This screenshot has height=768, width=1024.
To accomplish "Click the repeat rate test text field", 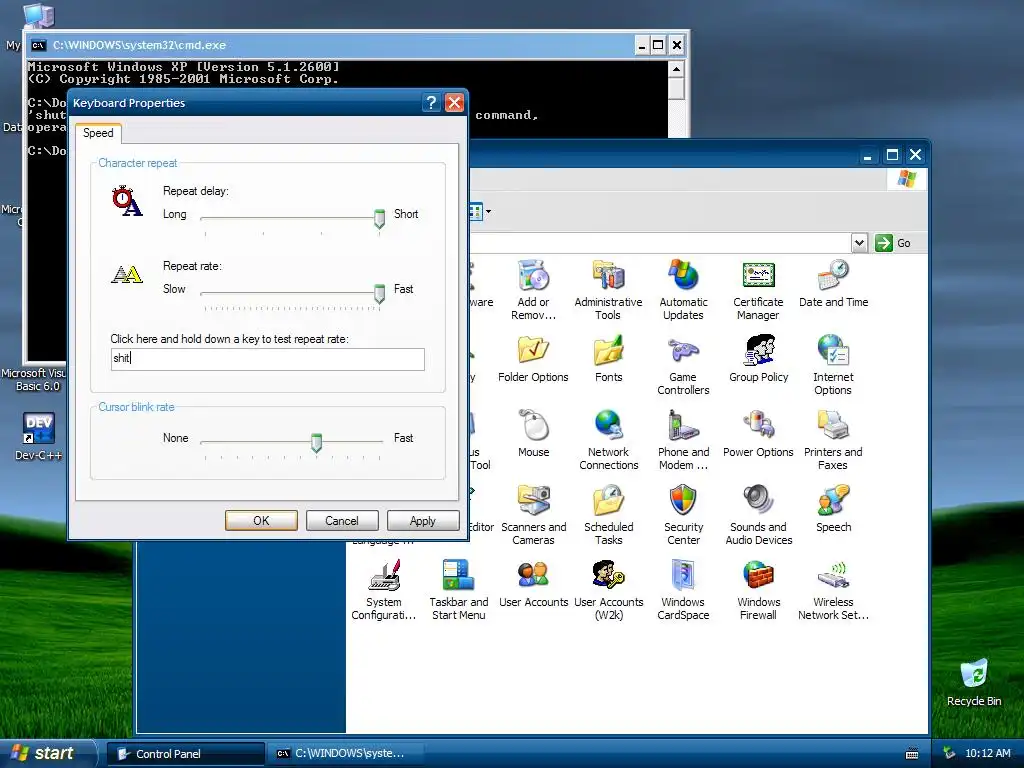I will click(x=268, y=359).
